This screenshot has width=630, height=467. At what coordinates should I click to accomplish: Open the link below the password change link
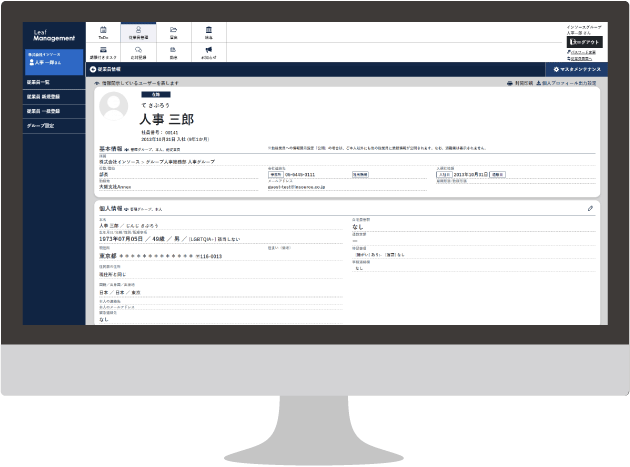click(x=579, y=59)
